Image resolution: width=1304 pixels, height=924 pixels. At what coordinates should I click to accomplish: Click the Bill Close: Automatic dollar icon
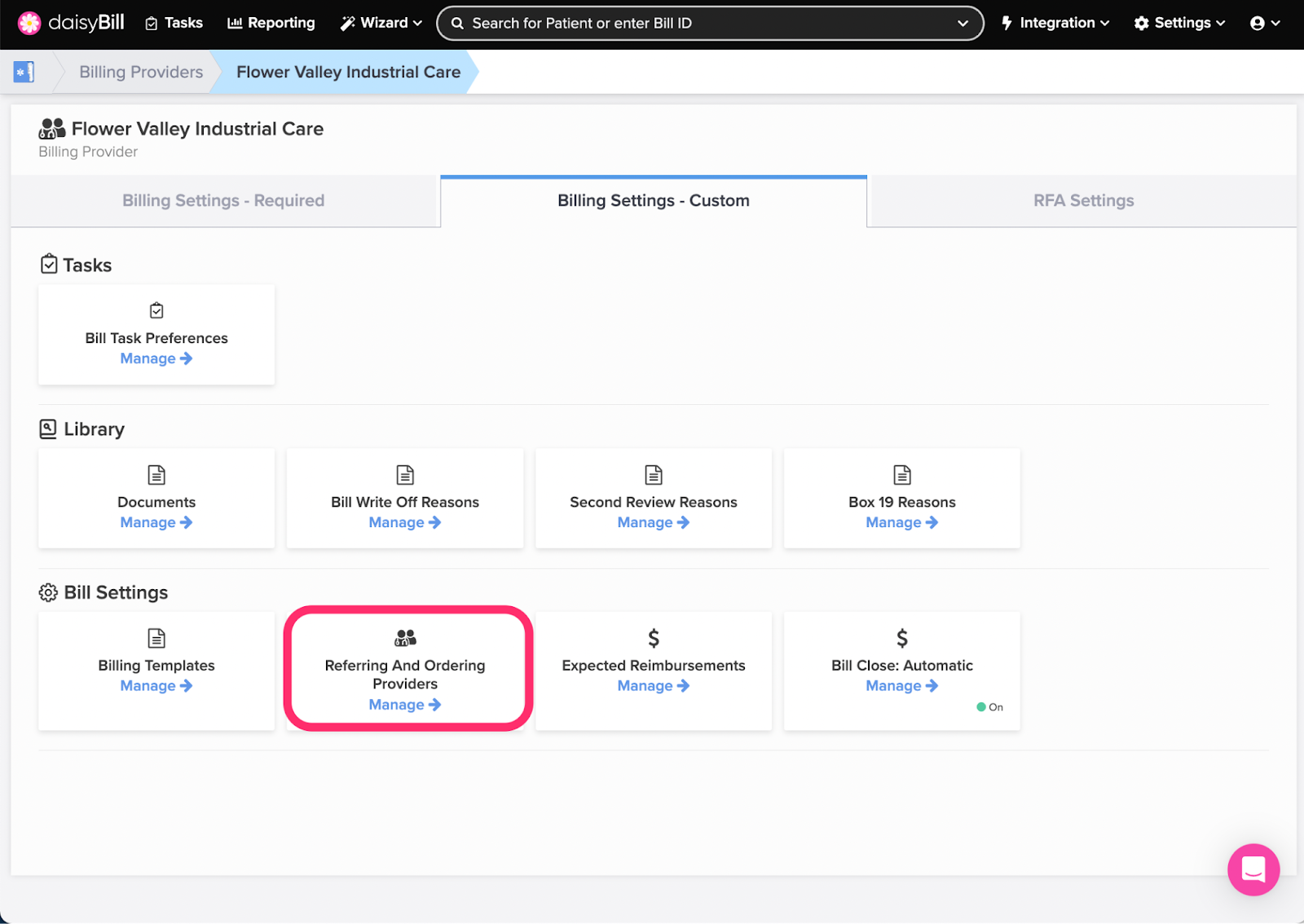click(902, 638)
